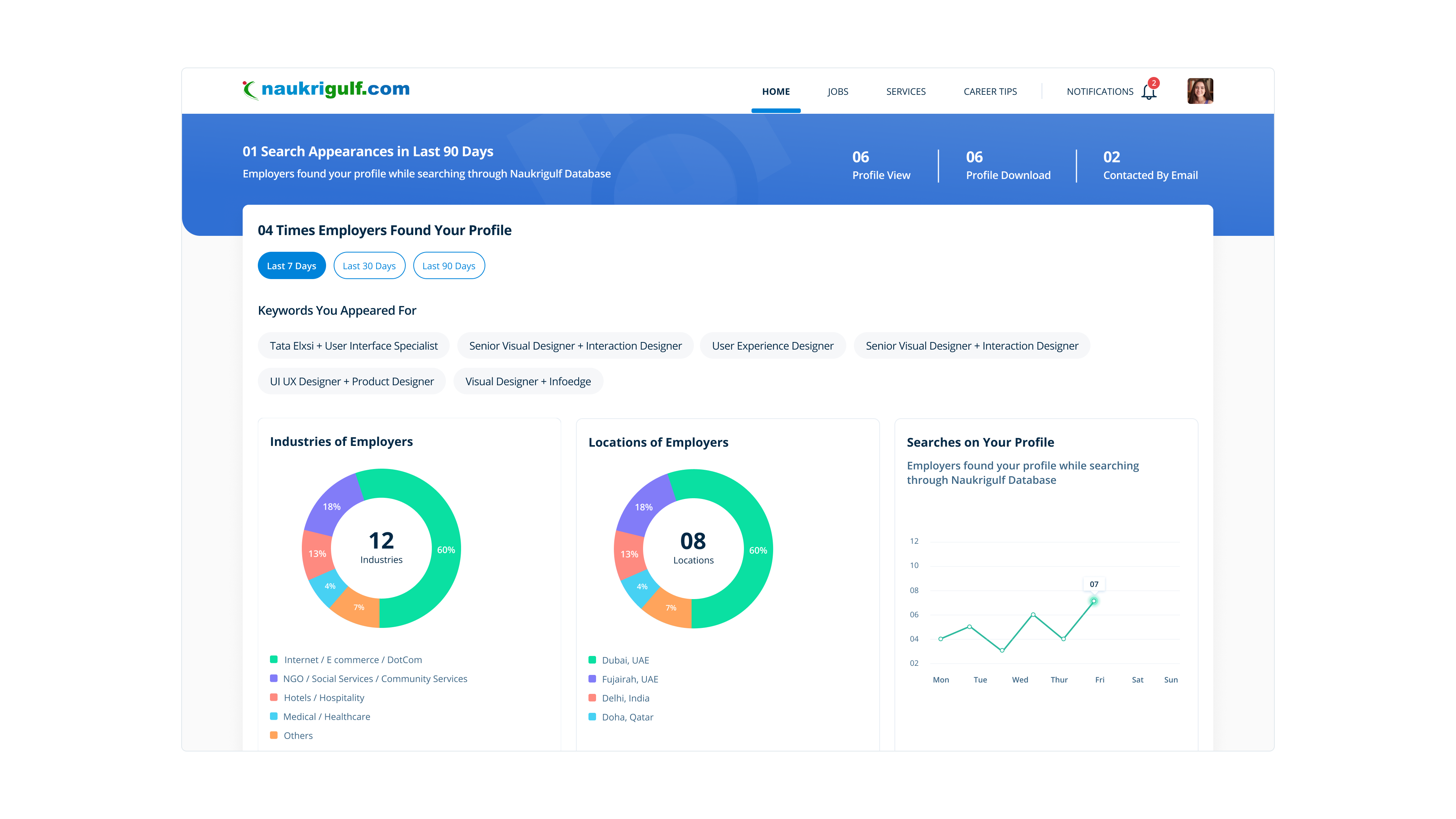Viewport: 1456px width, 819px height.
Task: Click the 06 Profile Download stat
Action: [x=1008, y=166]
